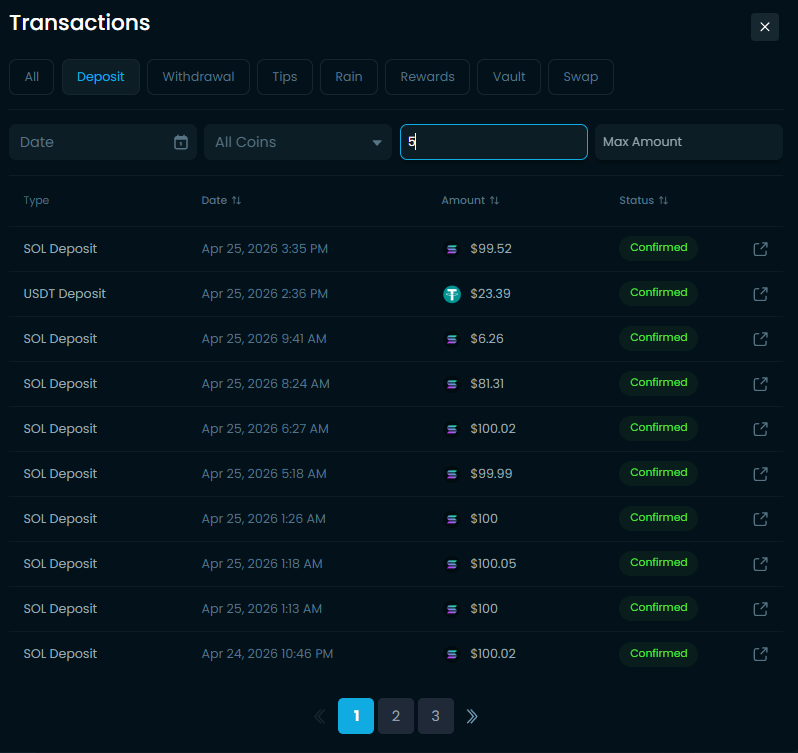Open external link for 1:13 AM deposit
The image size is (798, 753).
760,609
